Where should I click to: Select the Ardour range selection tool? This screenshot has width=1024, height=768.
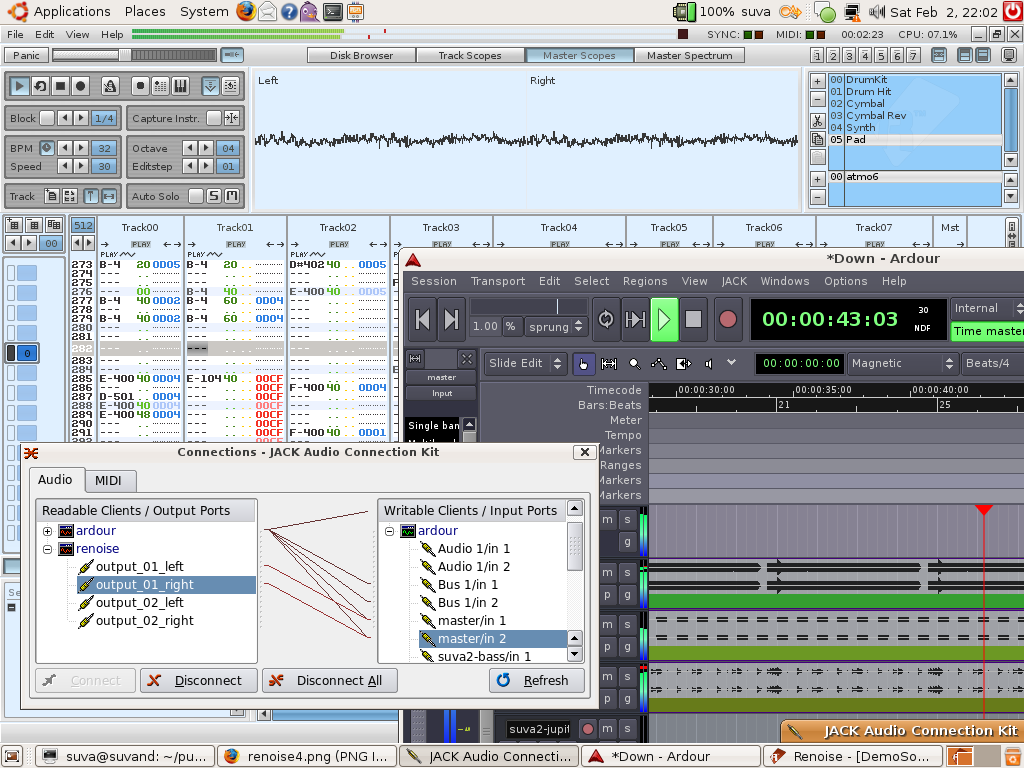(x=609, y=364)
